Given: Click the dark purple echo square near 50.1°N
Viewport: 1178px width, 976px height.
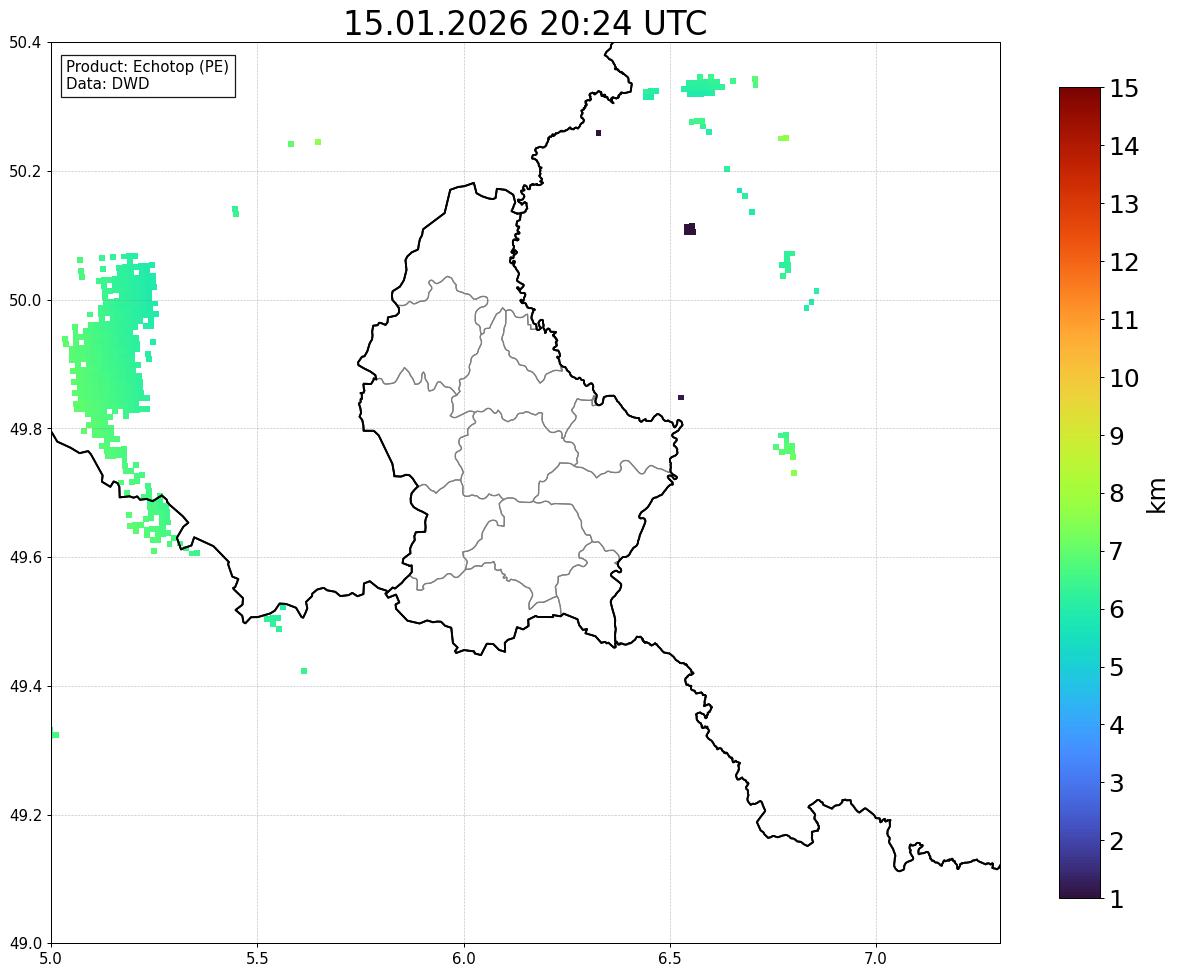Looking at the screenshot, I should click(x=690, y=229).
